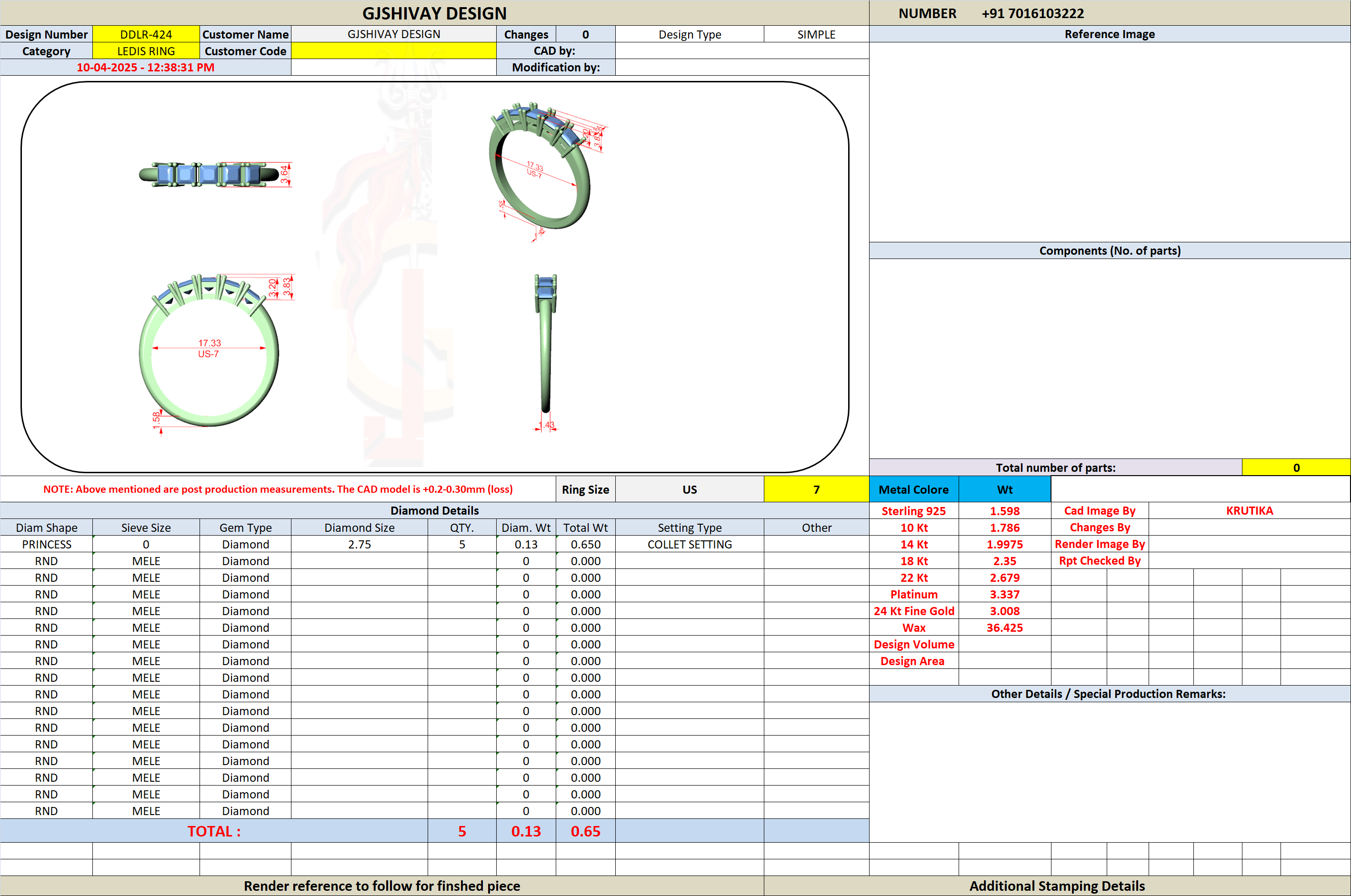
Task: Select the 14 Kt weight value 1.9975
Action: point(1005,544)
